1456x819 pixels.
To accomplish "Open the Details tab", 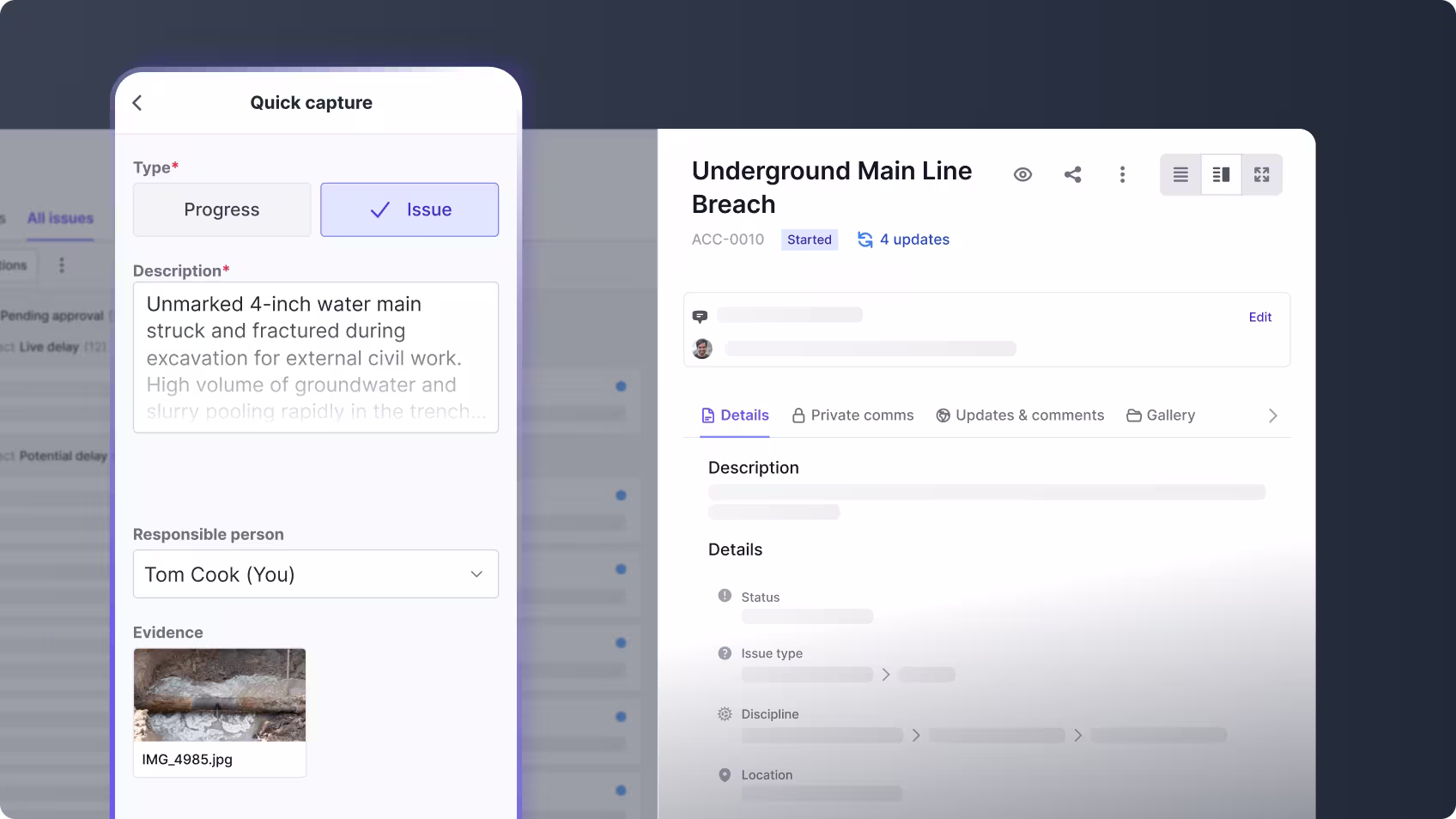I will 735,416.
